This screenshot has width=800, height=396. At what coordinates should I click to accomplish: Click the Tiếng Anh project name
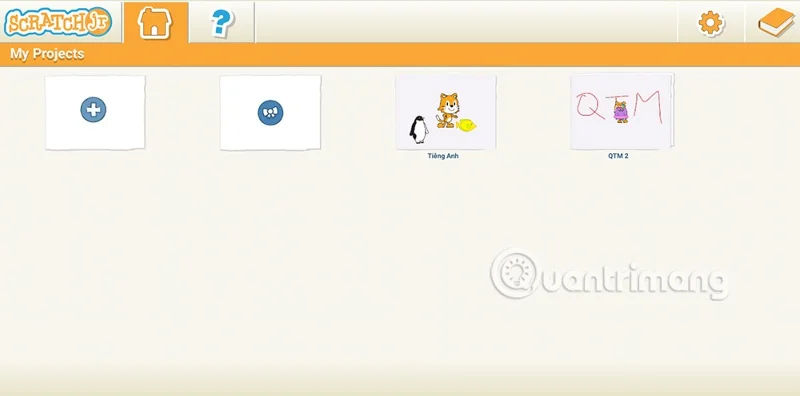[443, 156]
